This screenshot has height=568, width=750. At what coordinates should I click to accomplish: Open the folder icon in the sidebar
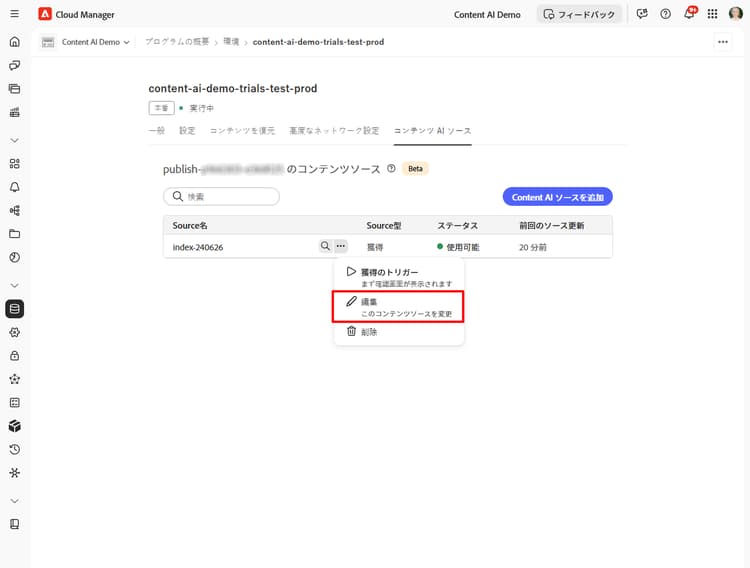(x=15, y=234)
